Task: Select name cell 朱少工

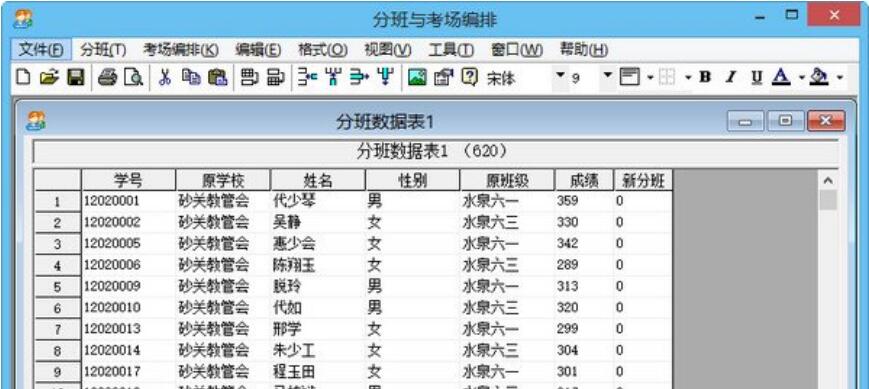Action: pos(318,351)
